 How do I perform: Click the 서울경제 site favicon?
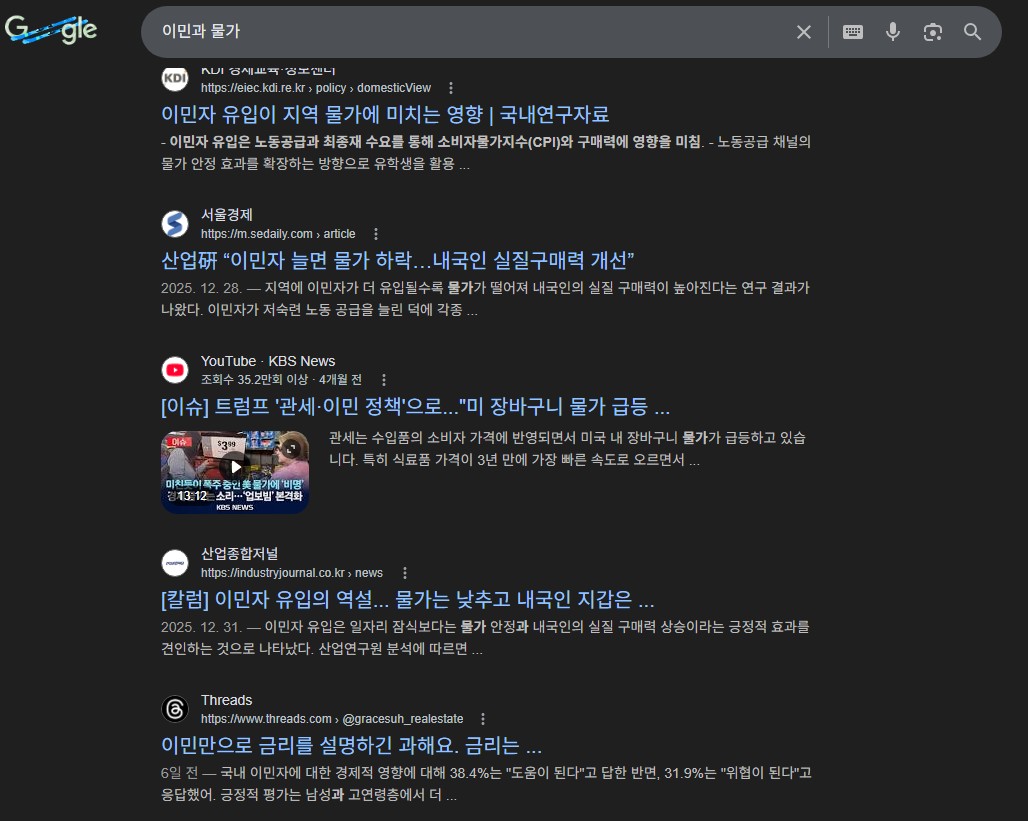(175, 224)
